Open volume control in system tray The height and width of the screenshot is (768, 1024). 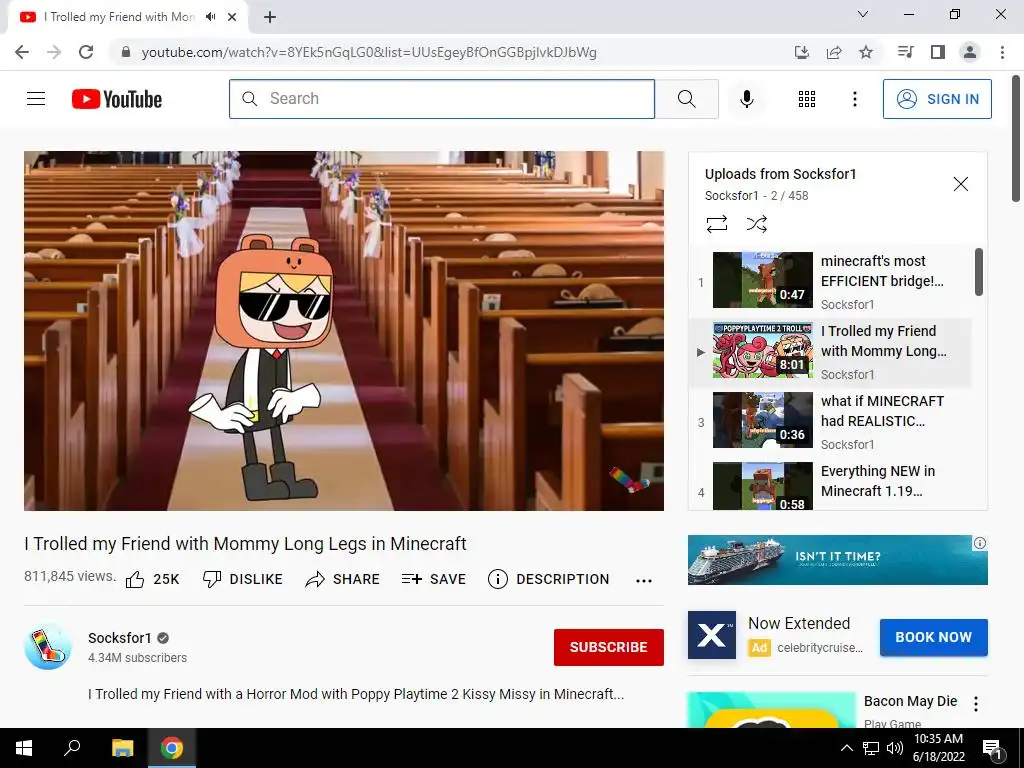pos(895,748)
